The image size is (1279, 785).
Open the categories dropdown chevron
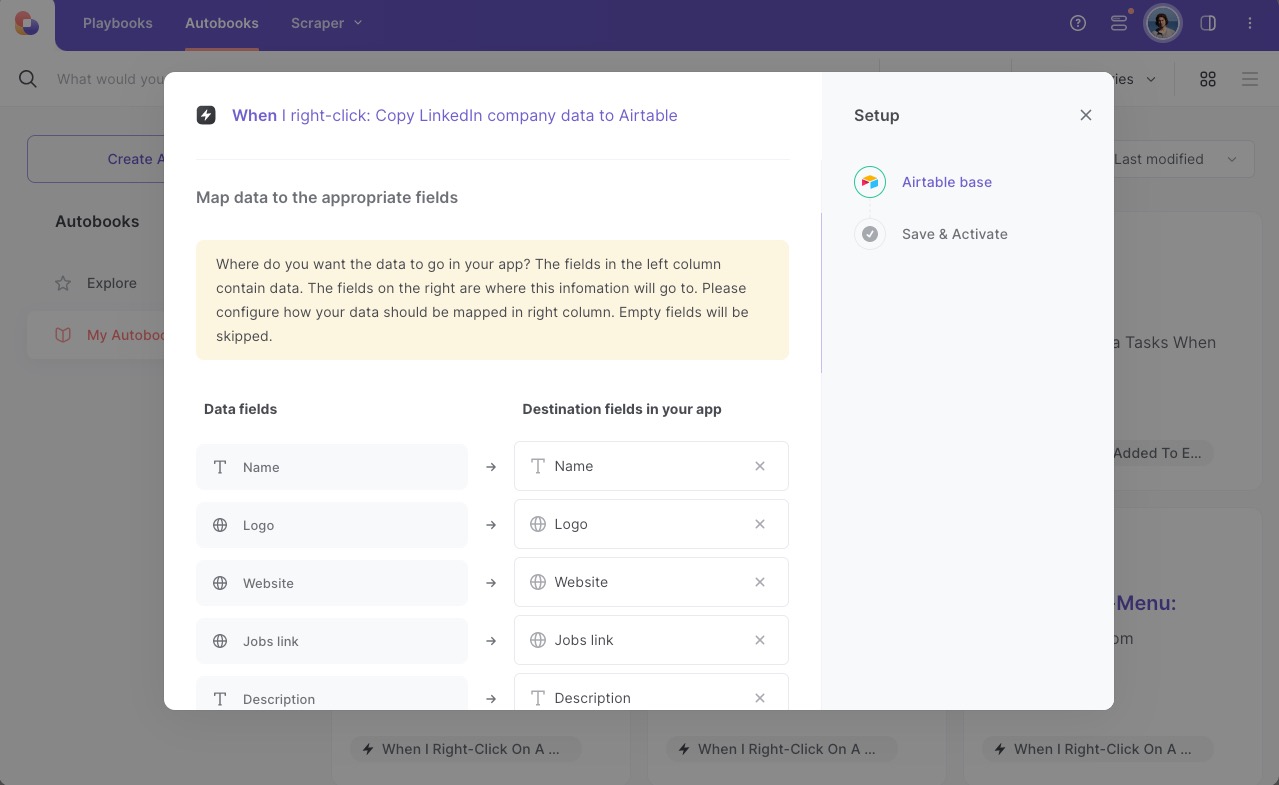(1151, 79)
